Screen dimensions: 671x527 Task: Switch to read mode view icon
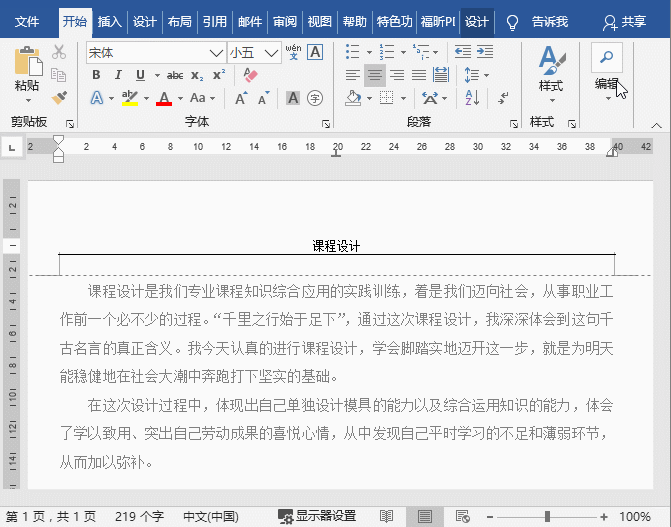tap(387, 516)
